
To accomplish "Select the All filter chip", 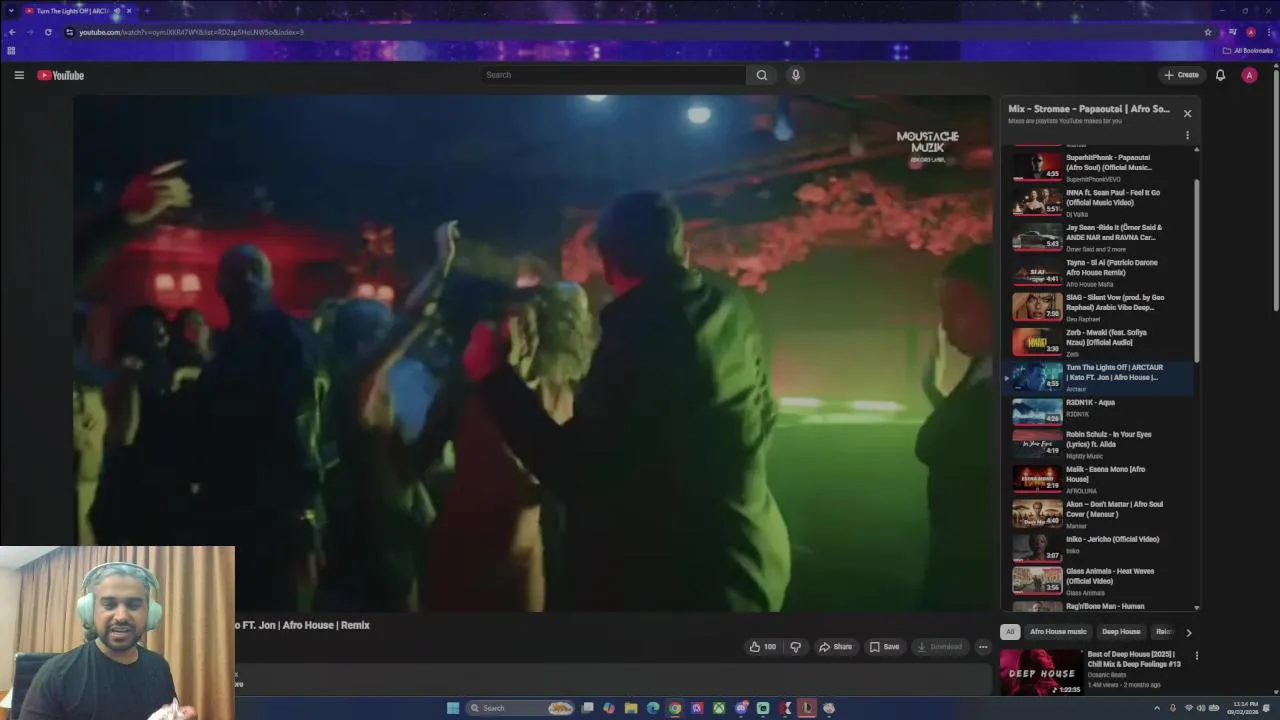I will [x=1010, y=632].
